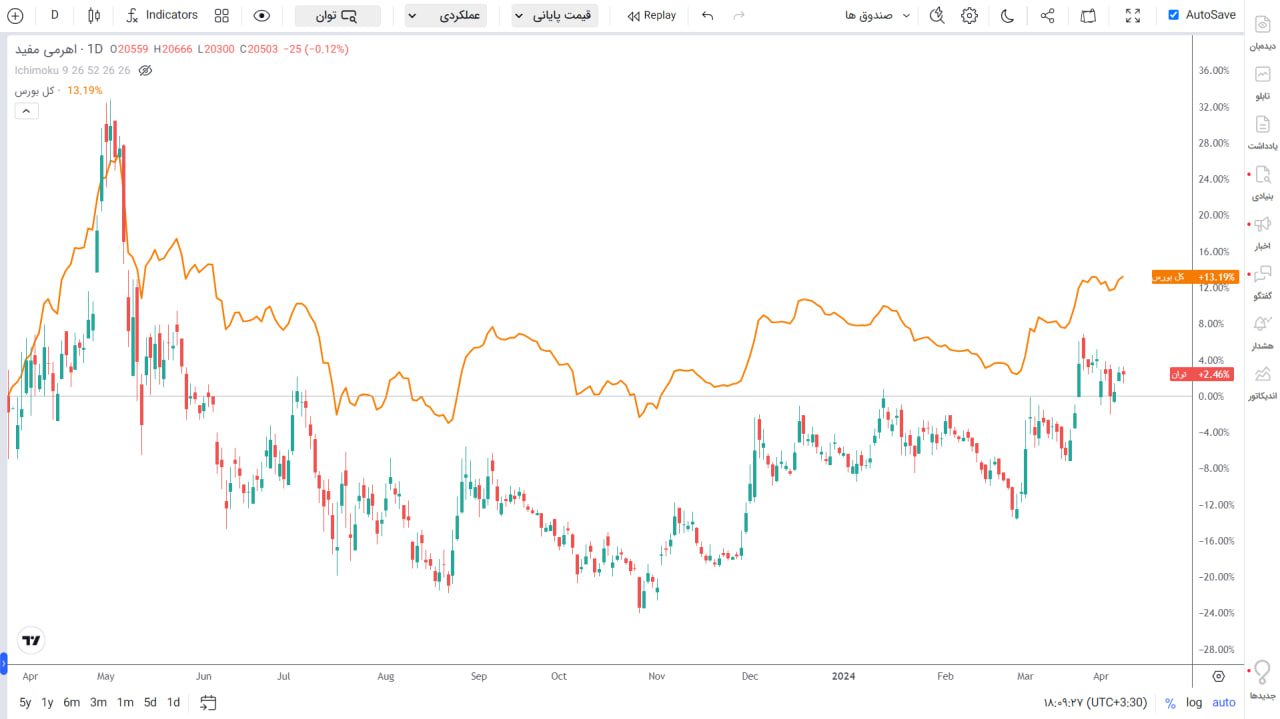Open the layout grid templates icon
This screenshot has height=719, width=1280.
click(222, 15)
